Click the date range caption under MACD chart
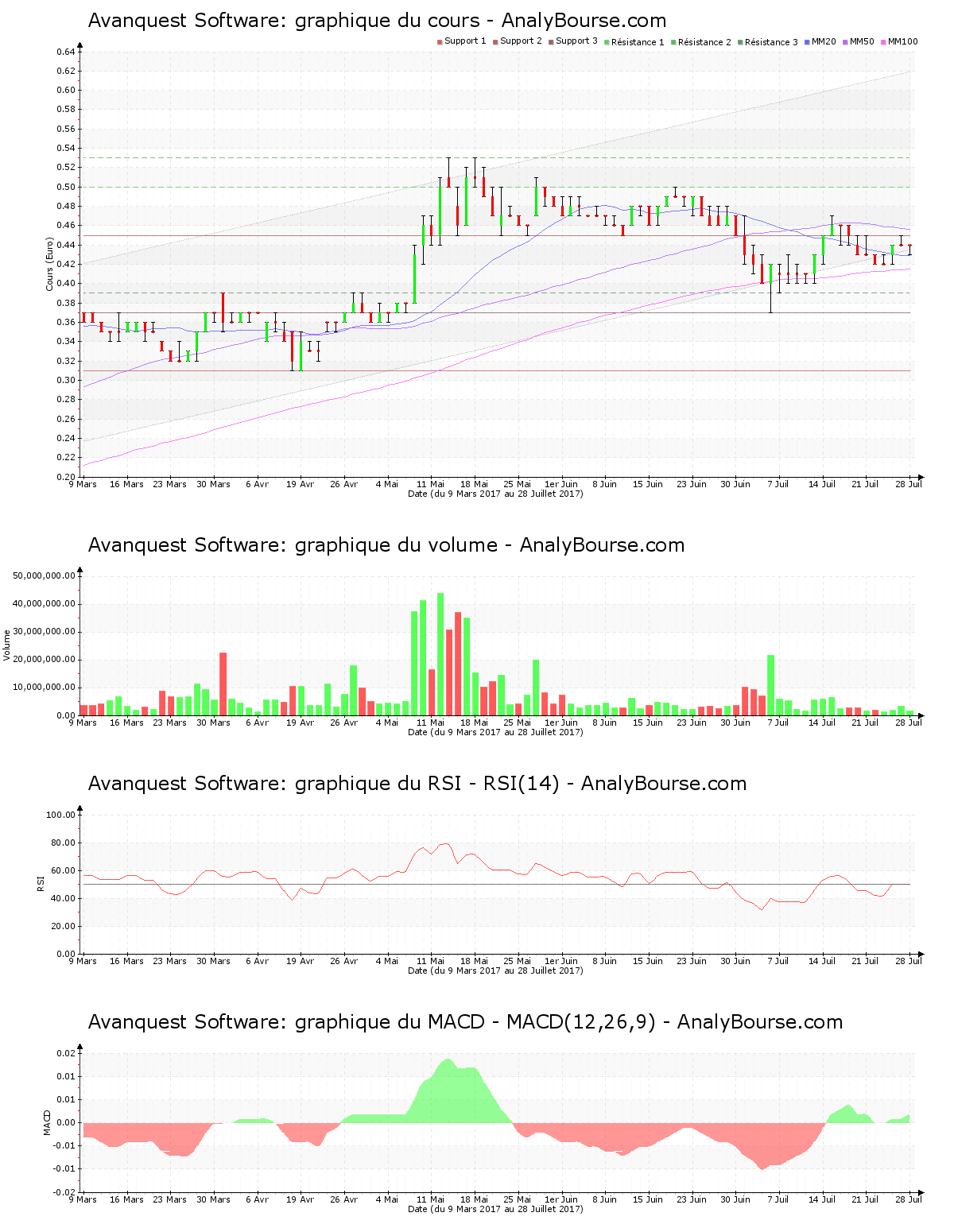This screenshot has width=954, height=1232. click(x=495, y=1209)
